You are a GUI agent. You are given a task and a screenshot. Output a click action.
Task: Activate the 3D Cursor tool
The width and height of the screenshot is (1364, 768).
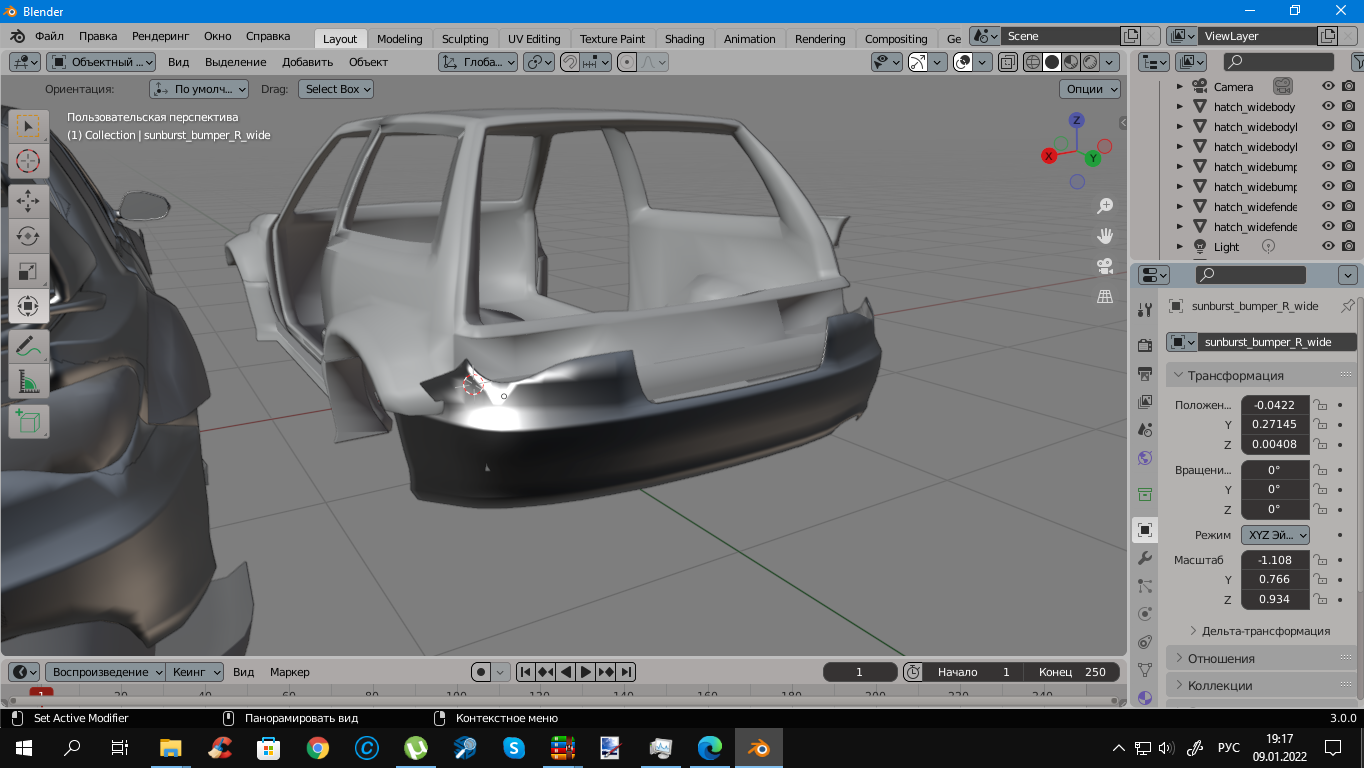click(28, 160)
